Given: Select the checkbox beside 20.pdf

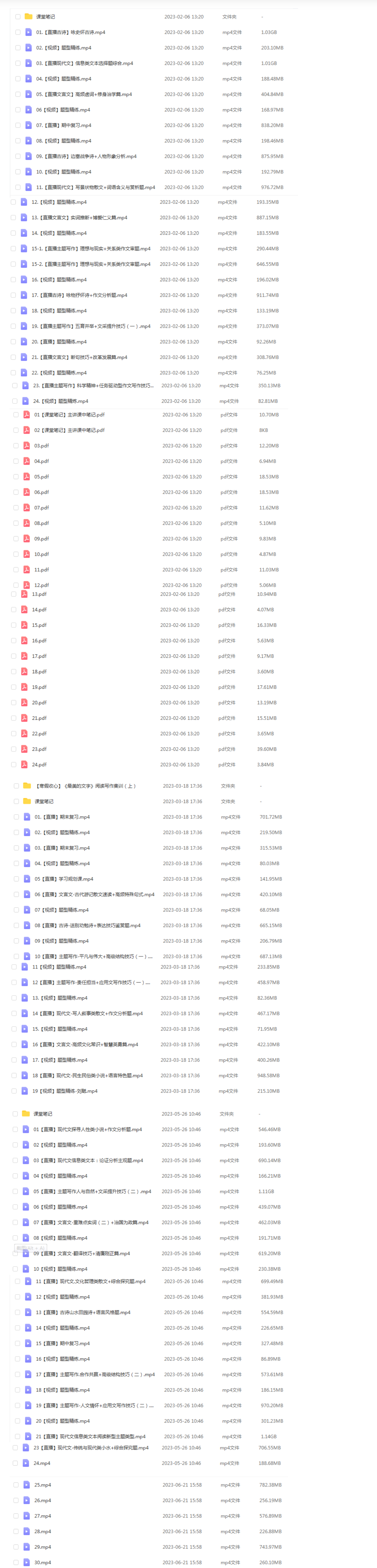Looking at the screenshot, I should coord(13,702).
